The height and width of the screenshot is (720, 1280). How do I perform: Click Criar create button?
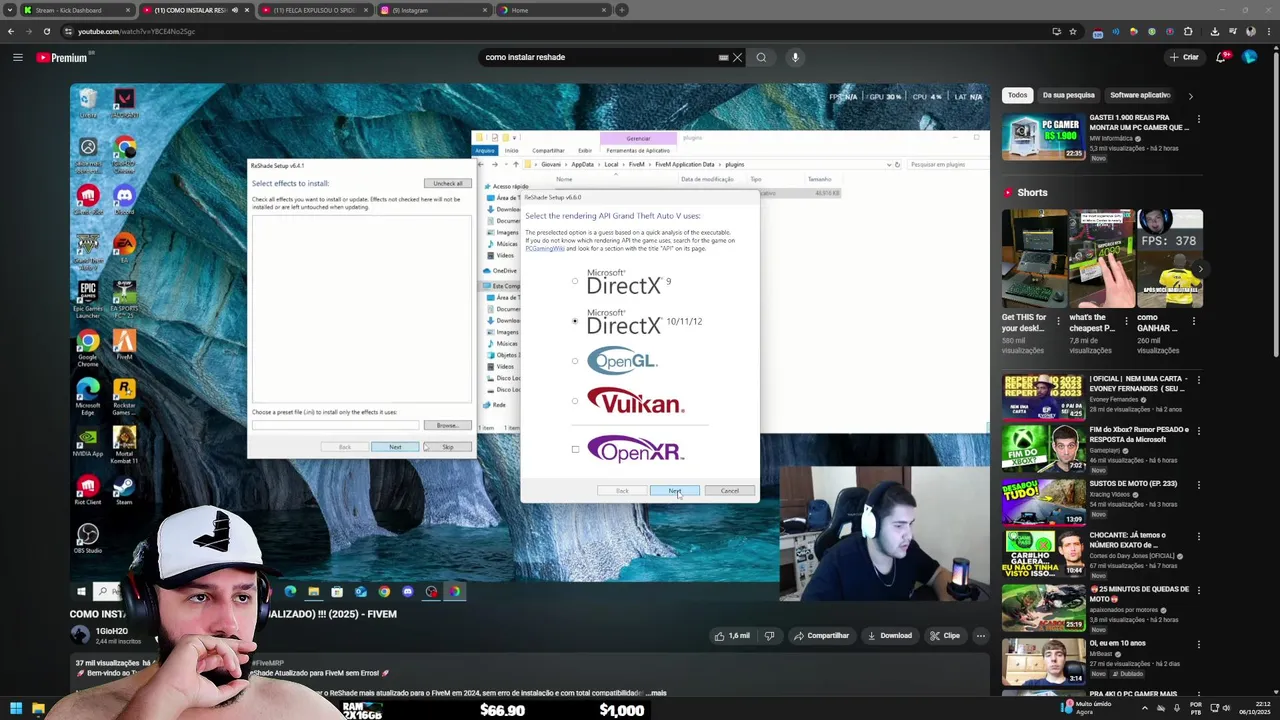click(x=1183, y=57)
